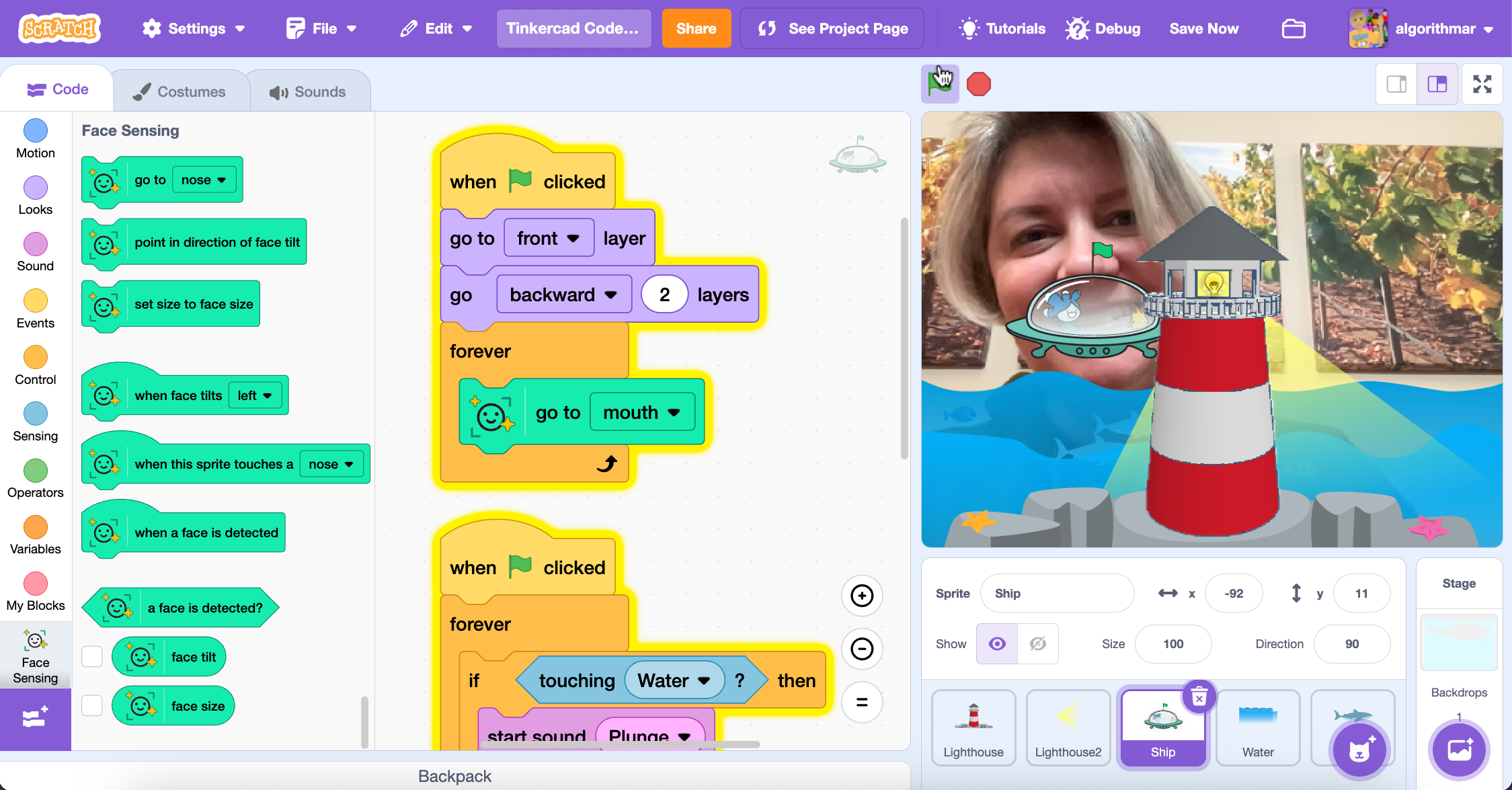Enter full screen stage mode
Viewport: 1512px width, 790px height.
point(1482,84)
